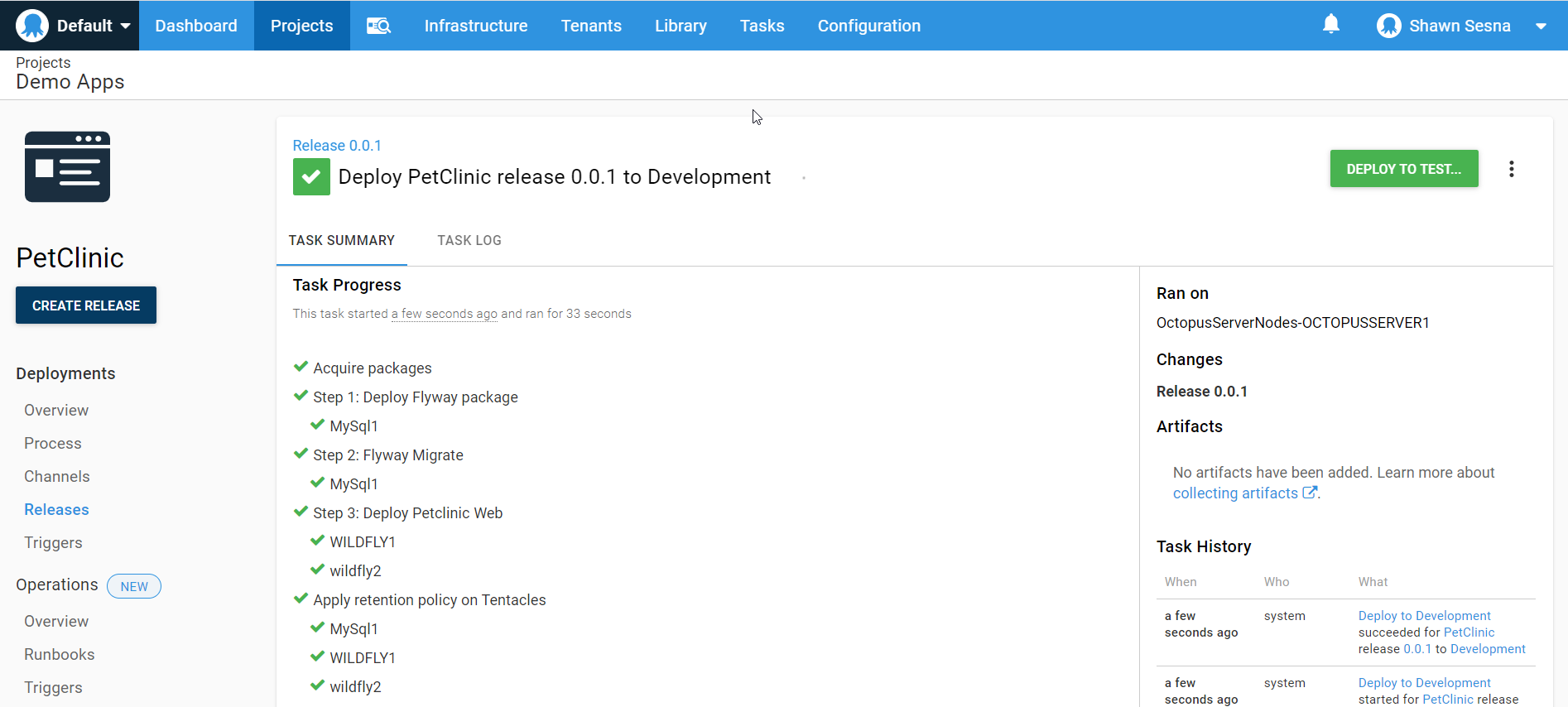The height and width of the screenshot is (707, 1568).
Task: Click the checkmark beside Acquire packages
Action: click(301, 367)
